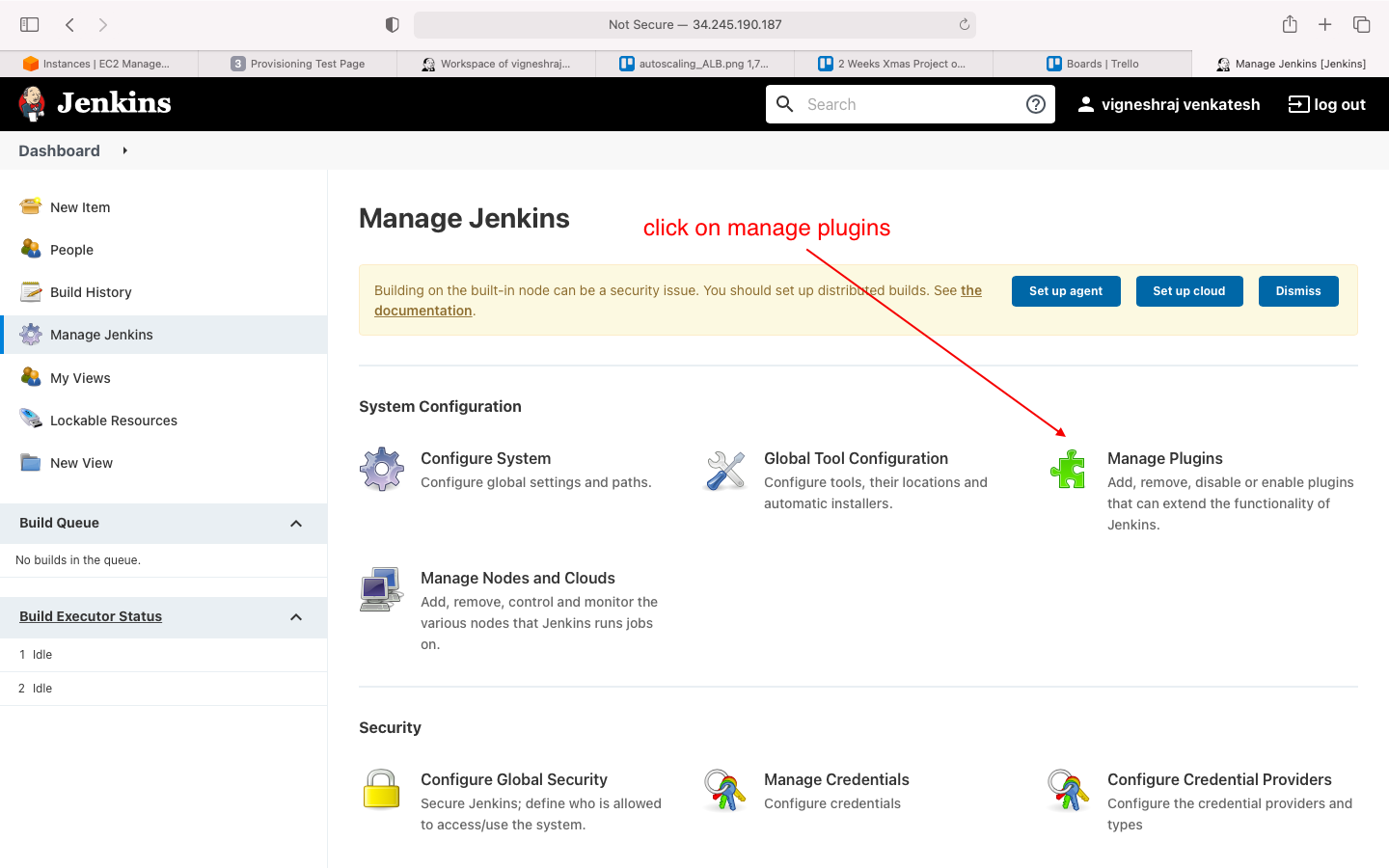Switch to autoscaling_ALB.png tab
This screenshot has height=868, width=1389.
pyautogui.click(x=695, y=64)
